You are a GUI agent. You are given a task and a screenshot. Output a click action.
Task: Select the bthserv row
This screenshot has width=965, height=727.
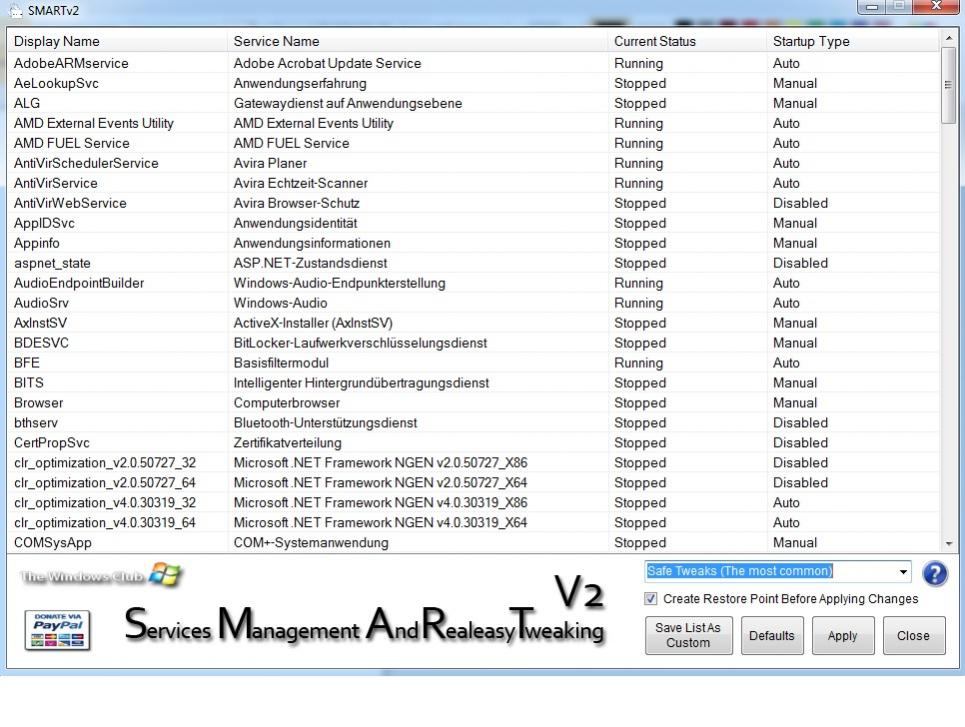(473, 423)
